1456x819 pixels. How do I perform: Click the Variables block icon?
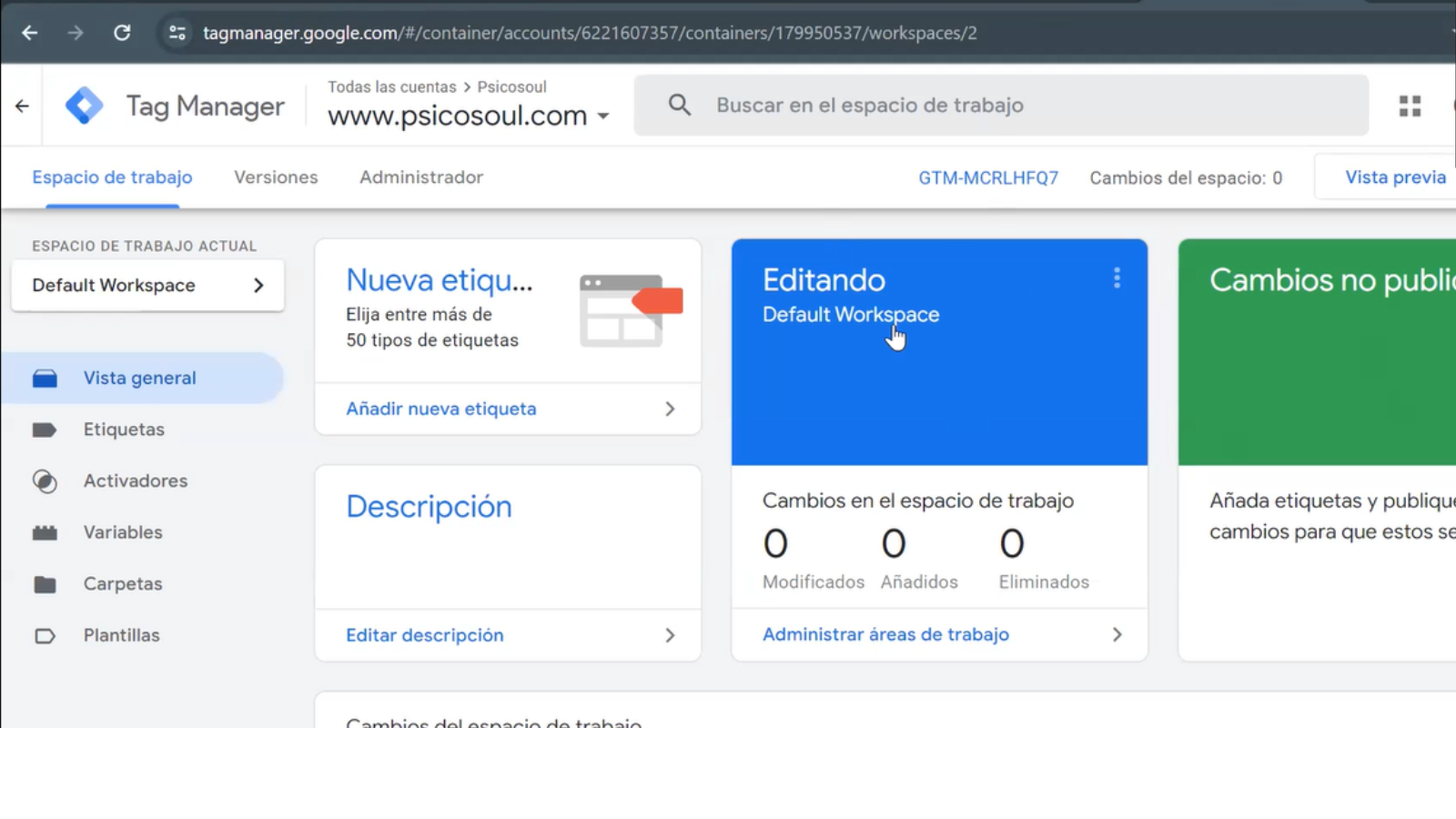pos(45,532)
